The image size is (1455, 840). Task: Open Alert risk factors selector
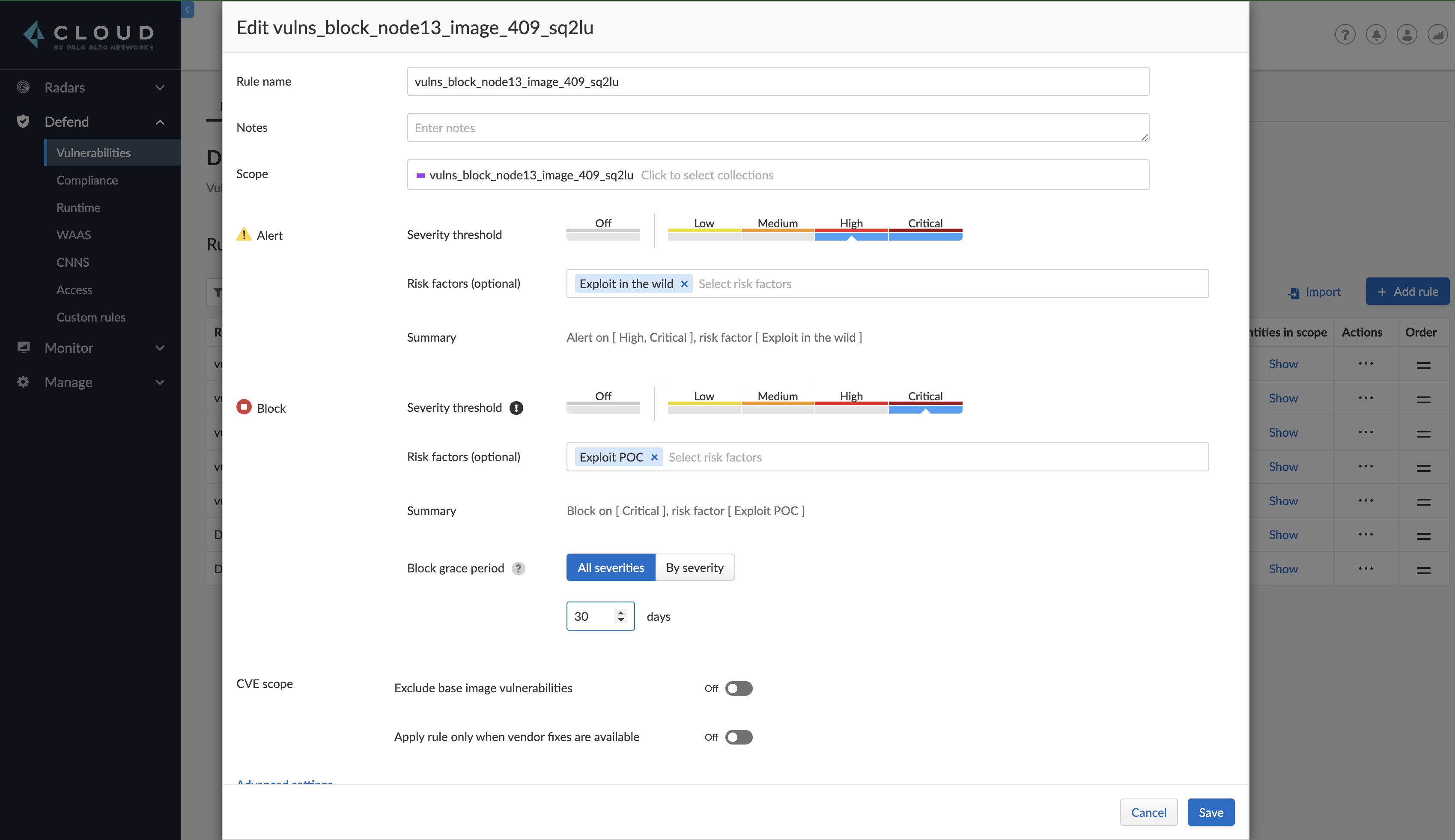[887, 284]
